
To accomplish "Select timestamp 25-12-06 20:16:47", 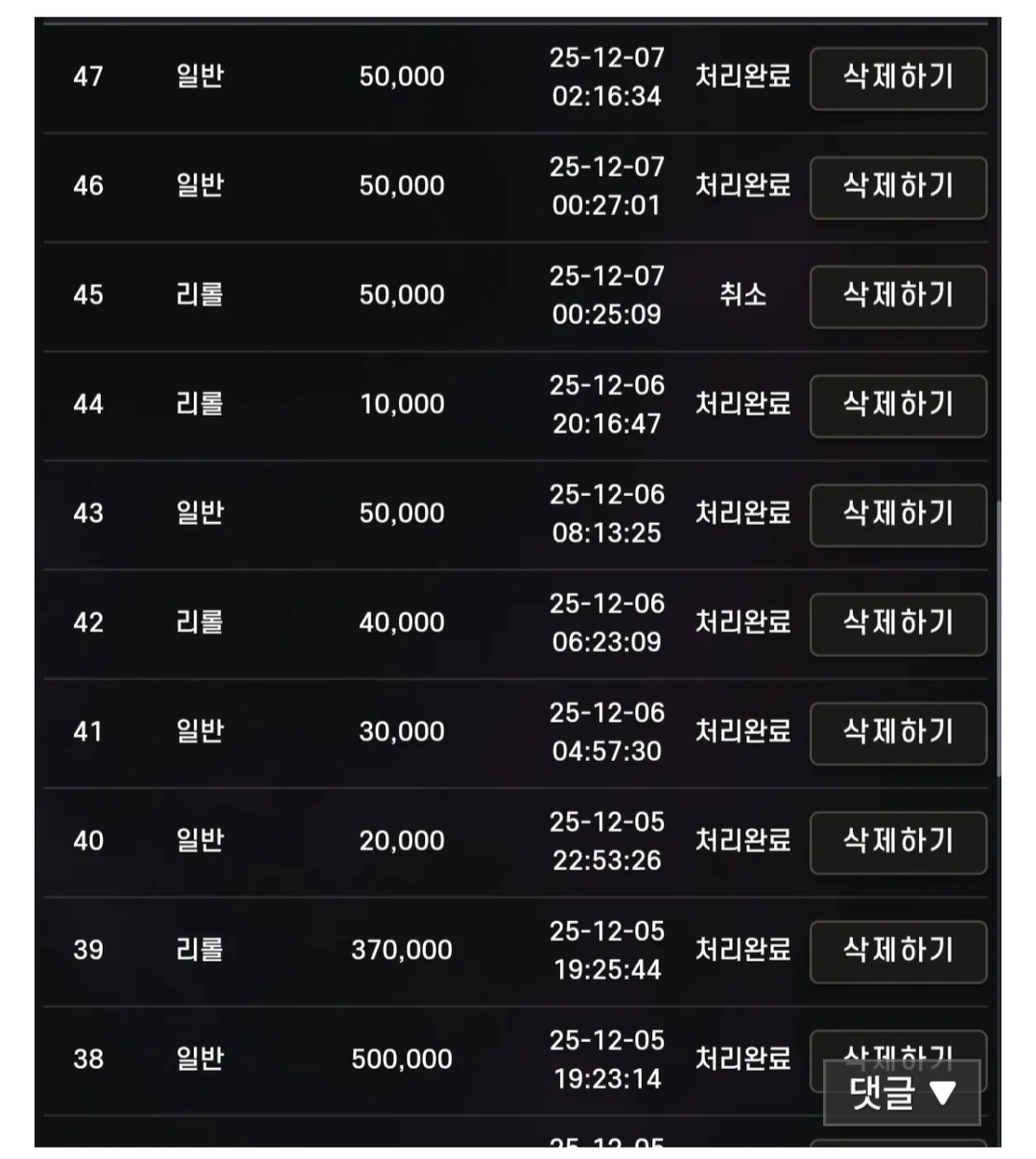I will click(606, 404).
